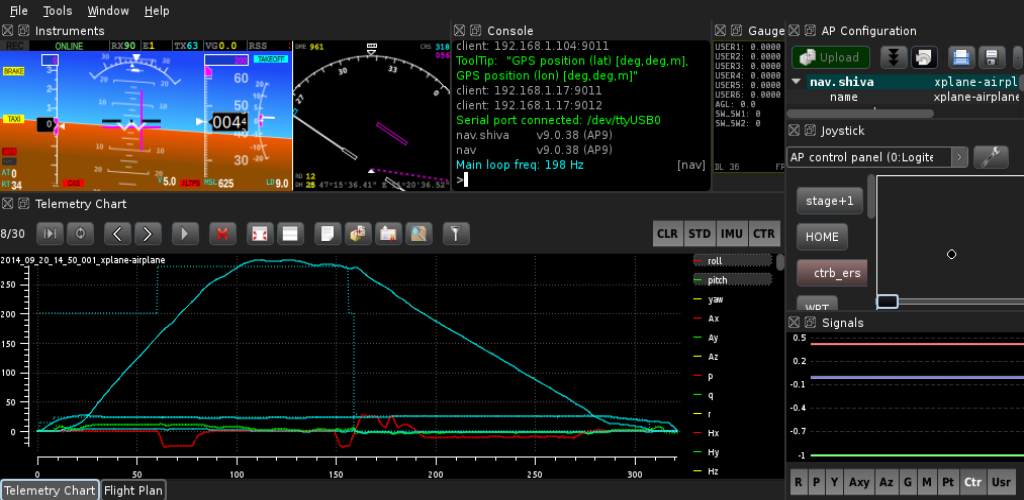Image resolution: width=1024 pixels, height=500 pixels.
Task: Click the joystick wrench settings icon
Action: click(x=991, y=157)
